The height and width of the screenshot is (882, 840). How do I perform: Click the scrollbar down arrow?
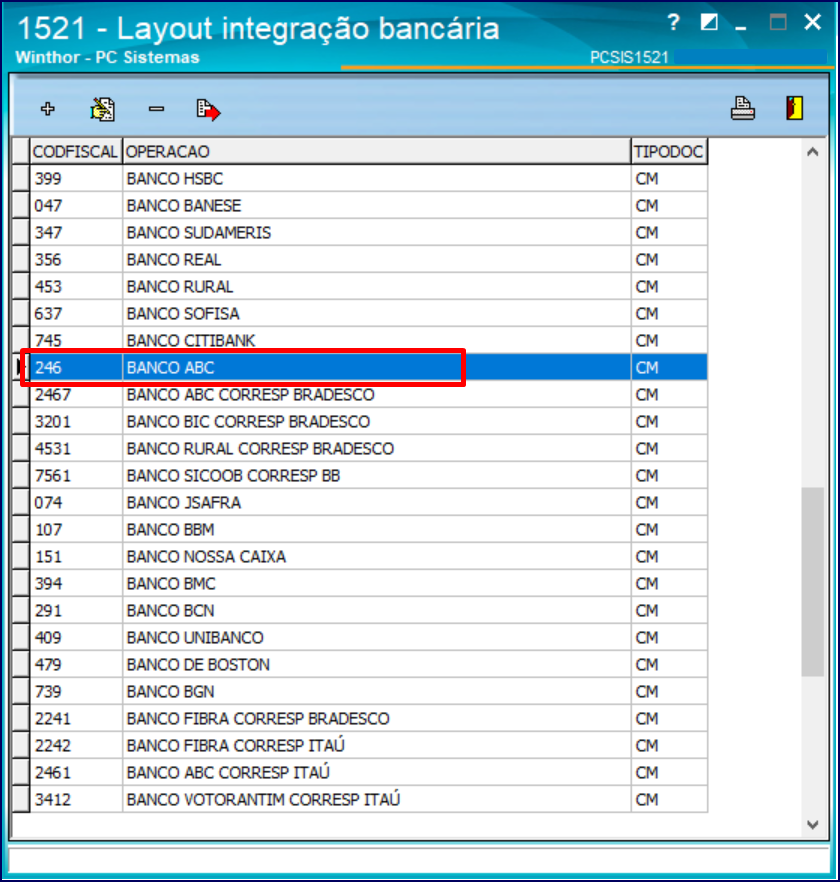pyautogui.click(x=812, y=825)
